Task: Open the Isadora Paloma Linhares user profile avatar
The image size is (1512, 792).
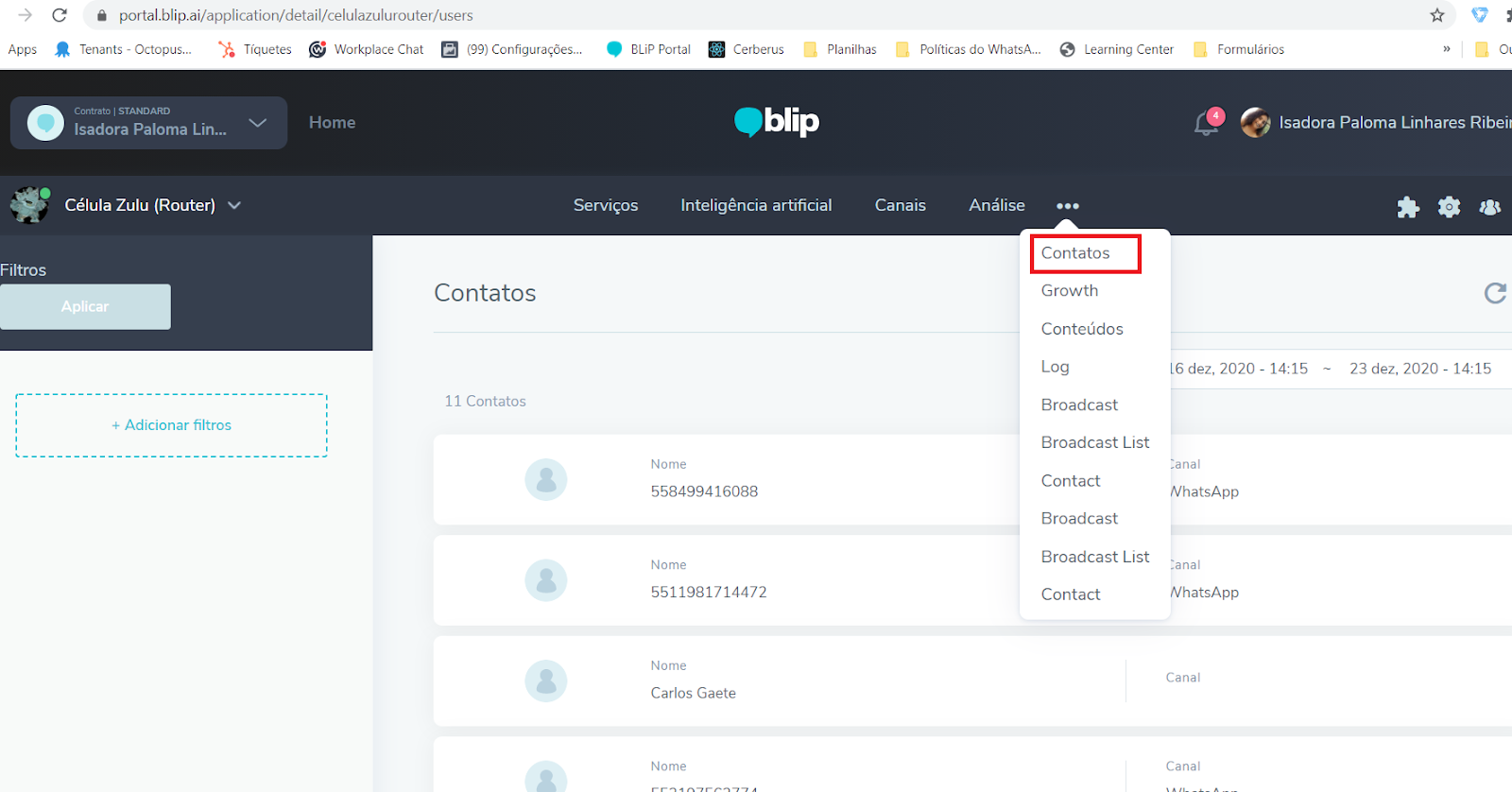Action: coord(1255,123)
